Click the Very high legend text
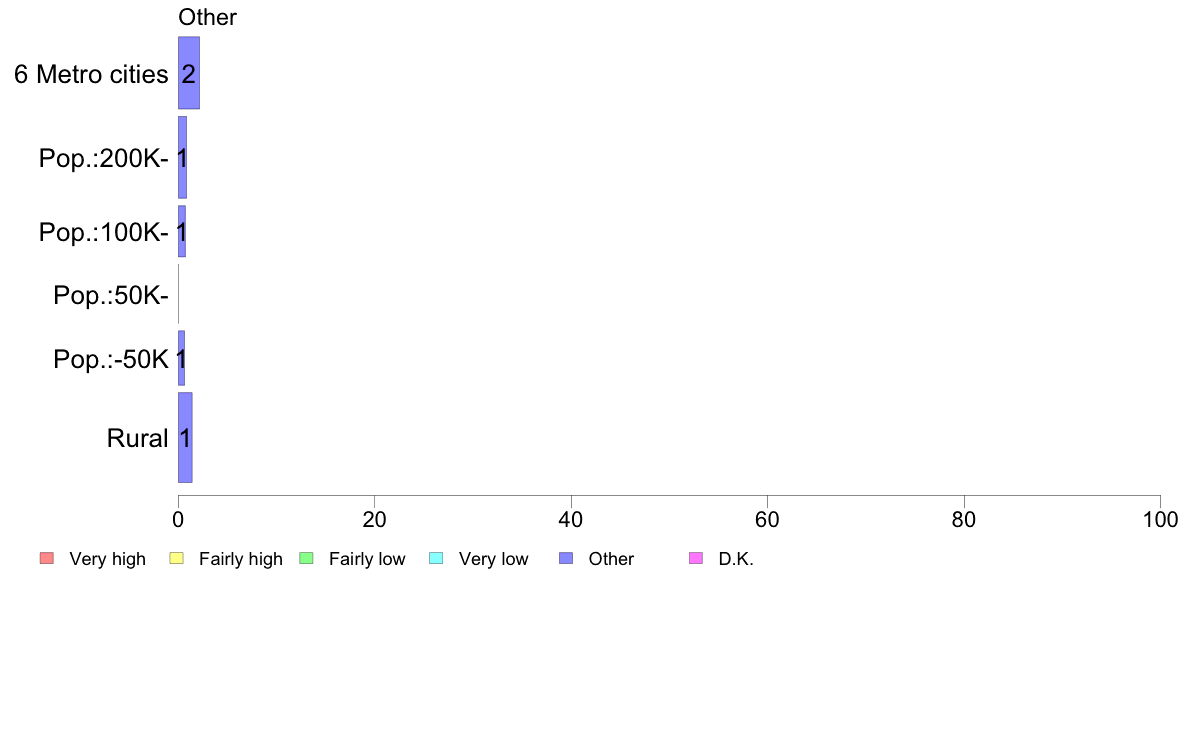1188x736 pixels. point(108,559)
